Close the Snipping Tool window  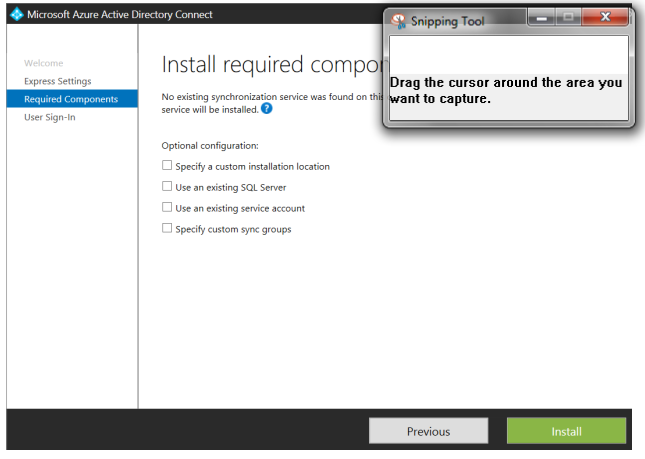click(605, 17)
